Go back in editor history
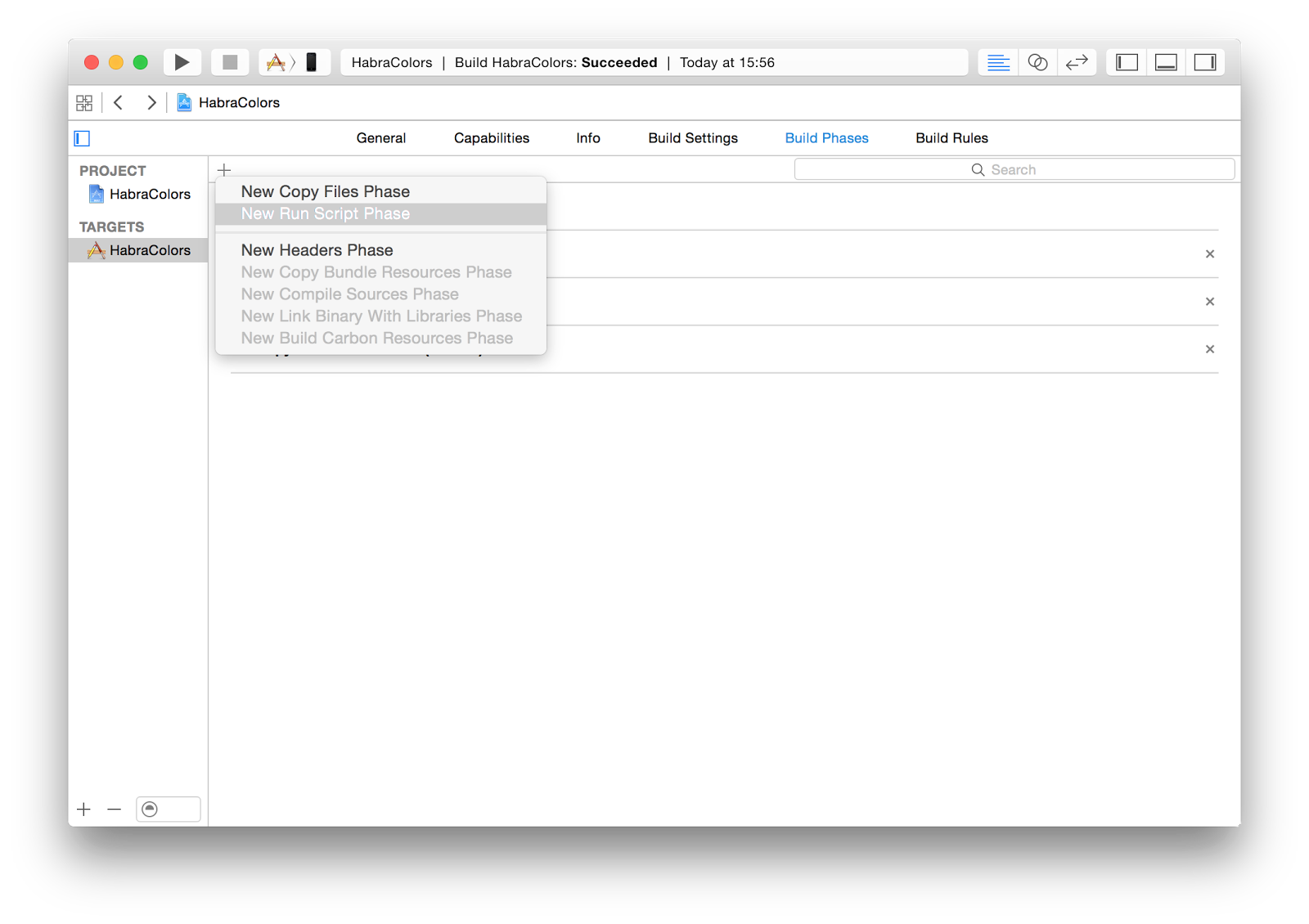The image size is (1309, 924). pyautogui.click(x=119, y=102)
